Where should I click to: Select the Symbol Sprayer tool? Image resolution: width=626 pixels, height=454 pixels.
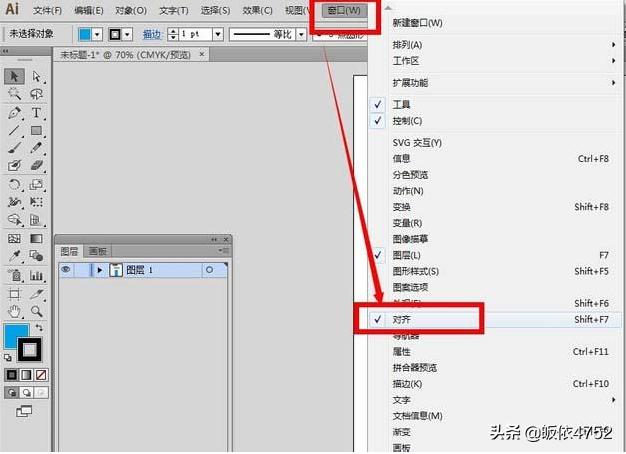click(x=14, y=275)
